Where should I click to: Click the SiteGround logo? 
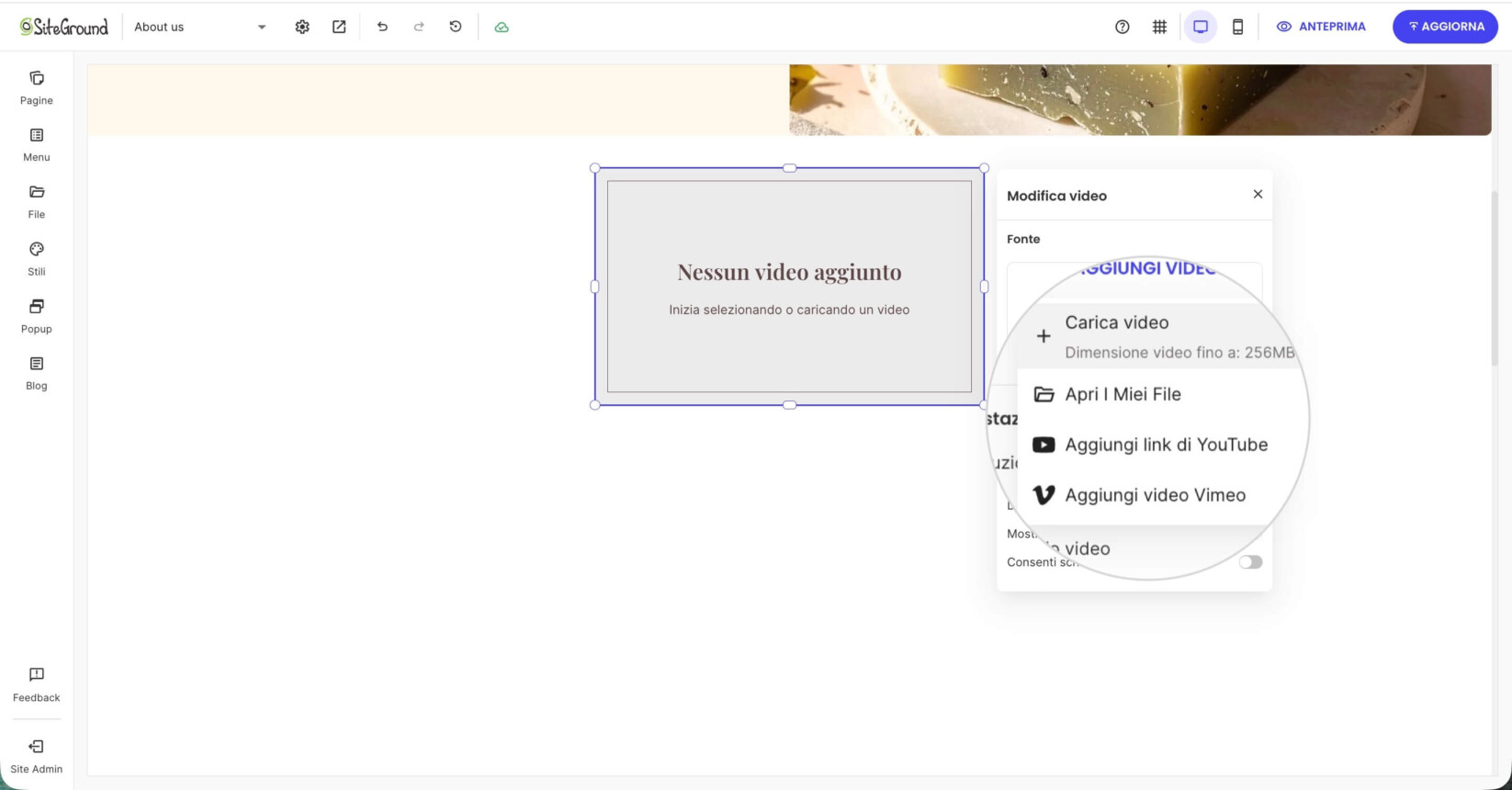pyautogui.click(x=64, y=27)
